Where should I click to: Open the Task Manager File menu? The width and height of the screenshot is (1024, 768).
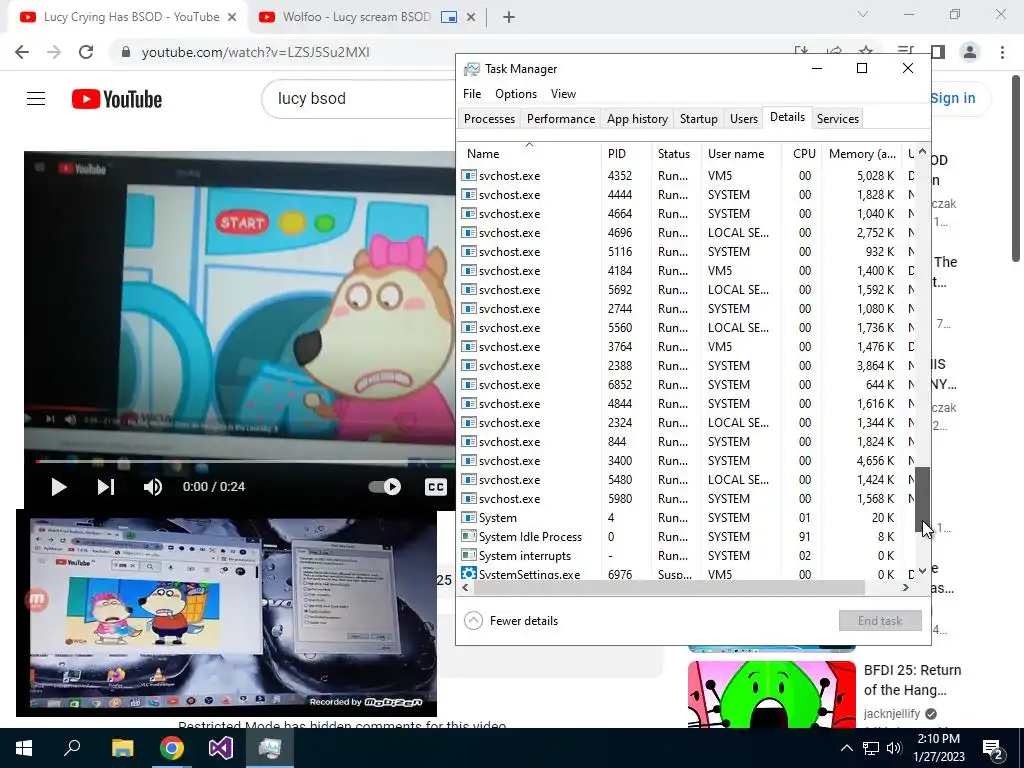pos(472,94)
